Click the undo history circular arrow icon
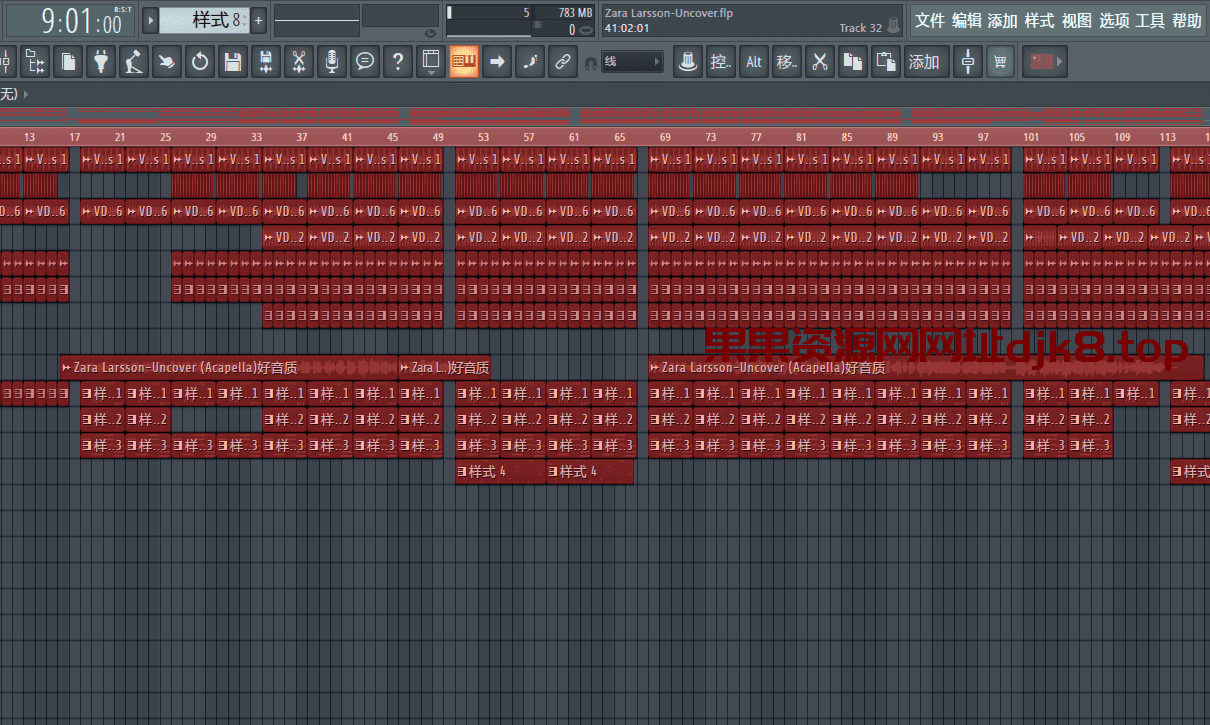The height and width of the screenshot is (725, 1210). pos(199,62)
